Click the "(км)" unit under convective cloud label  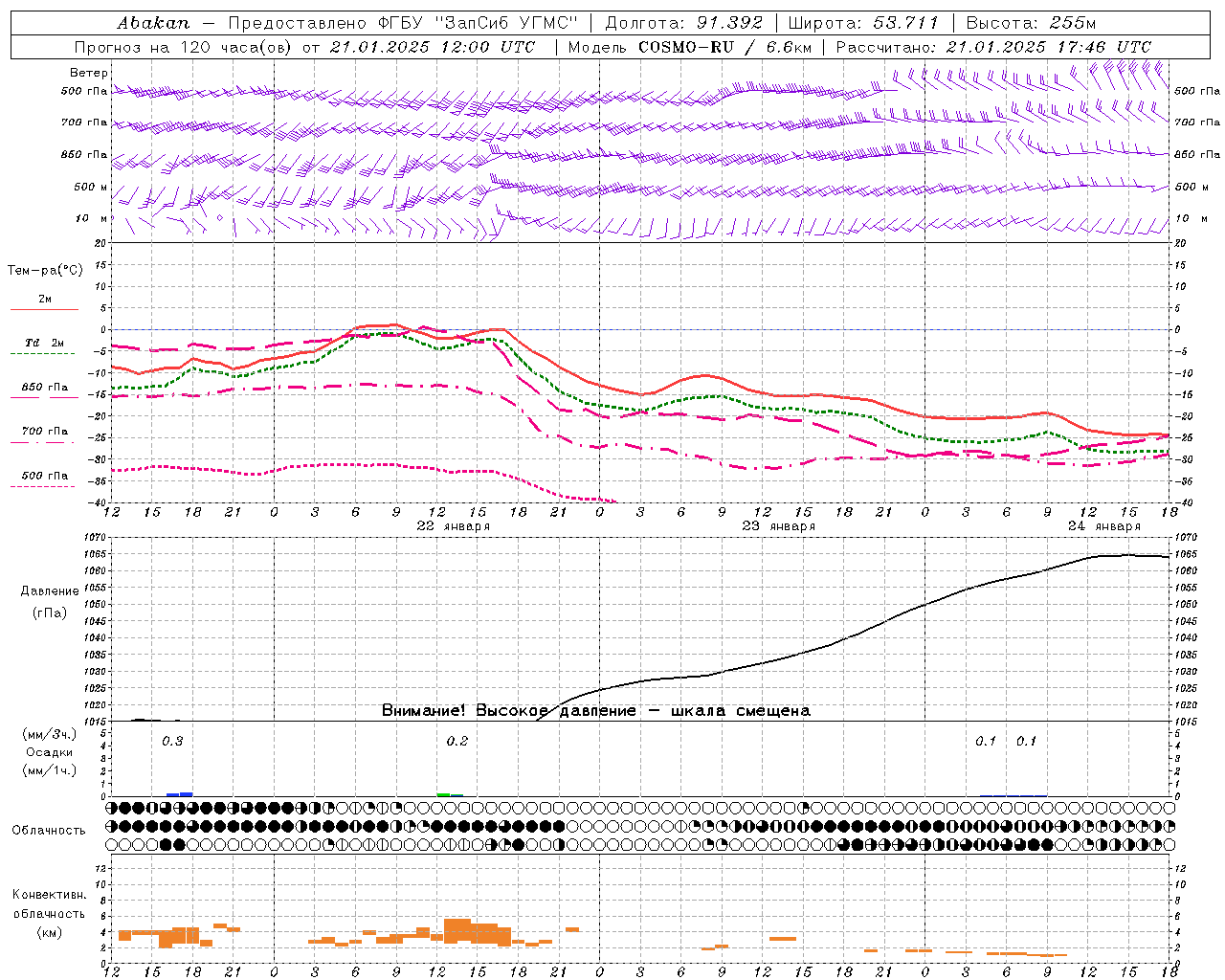click(x=49, y=932)
